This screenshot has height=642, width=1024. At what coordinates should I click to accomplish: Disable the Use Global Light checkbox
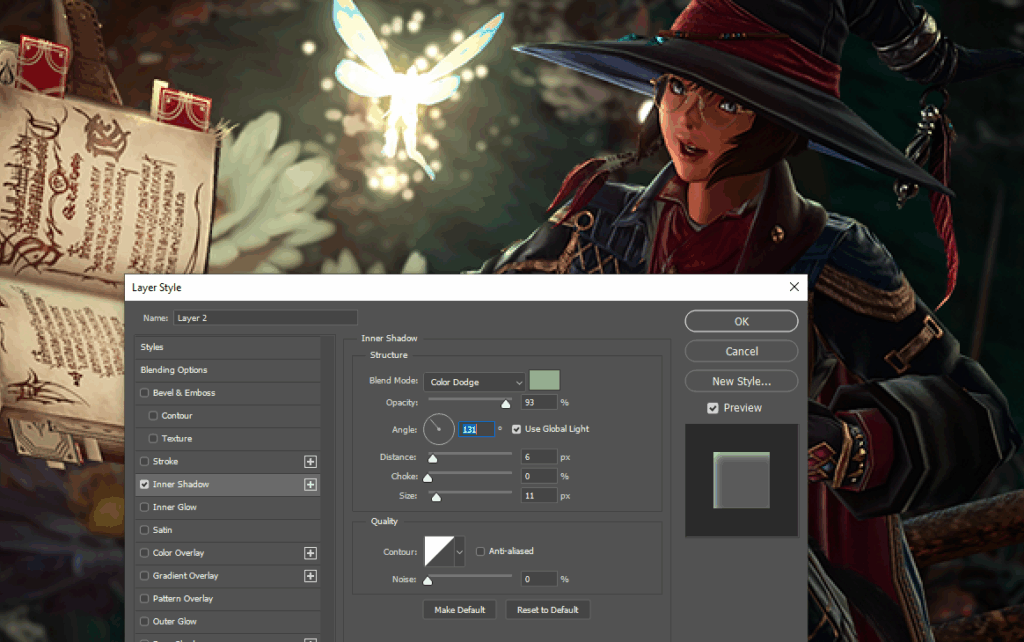coord(516,429)
